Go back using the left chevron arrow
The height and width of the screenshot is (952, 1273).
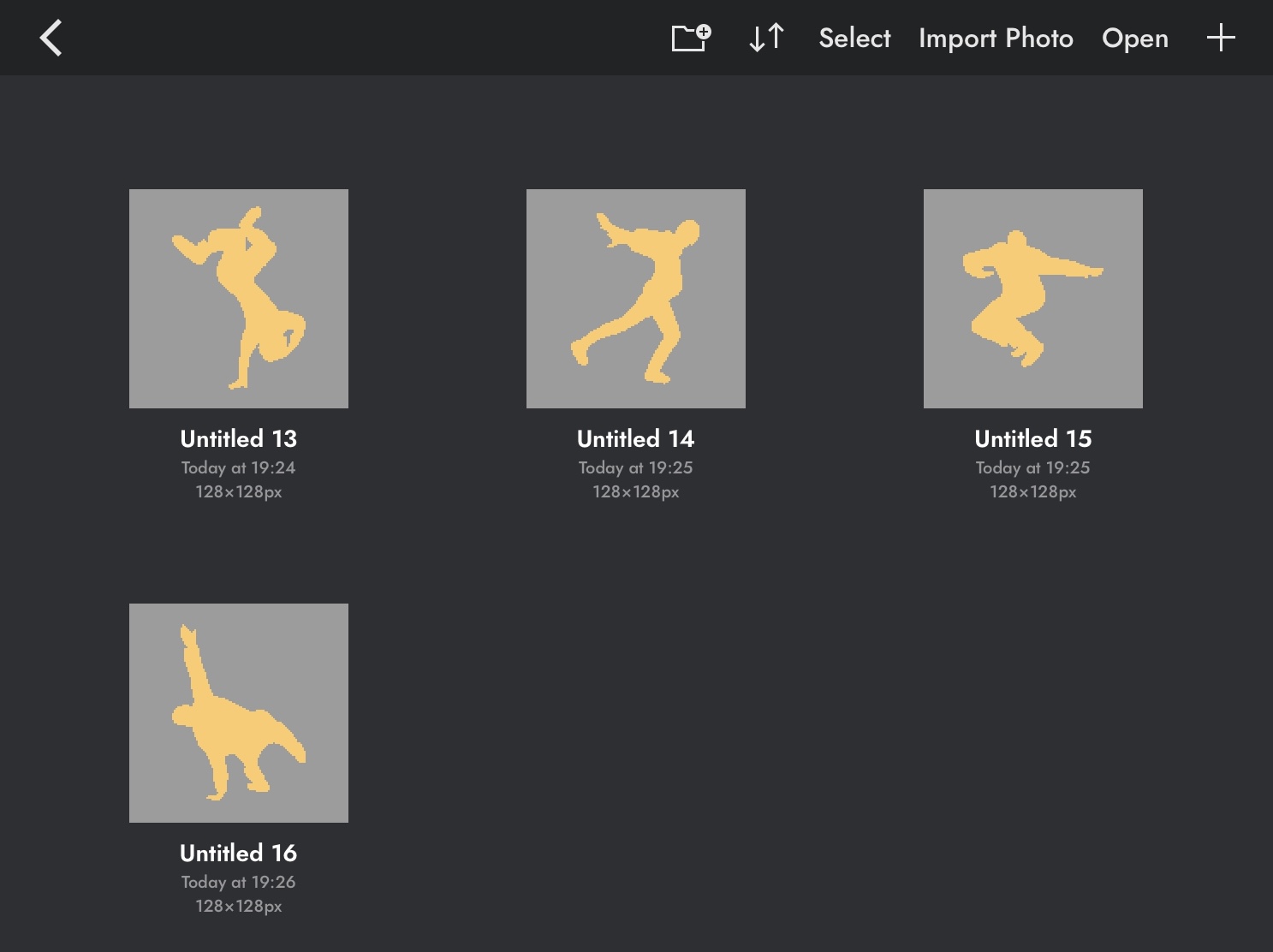point(51,39)
